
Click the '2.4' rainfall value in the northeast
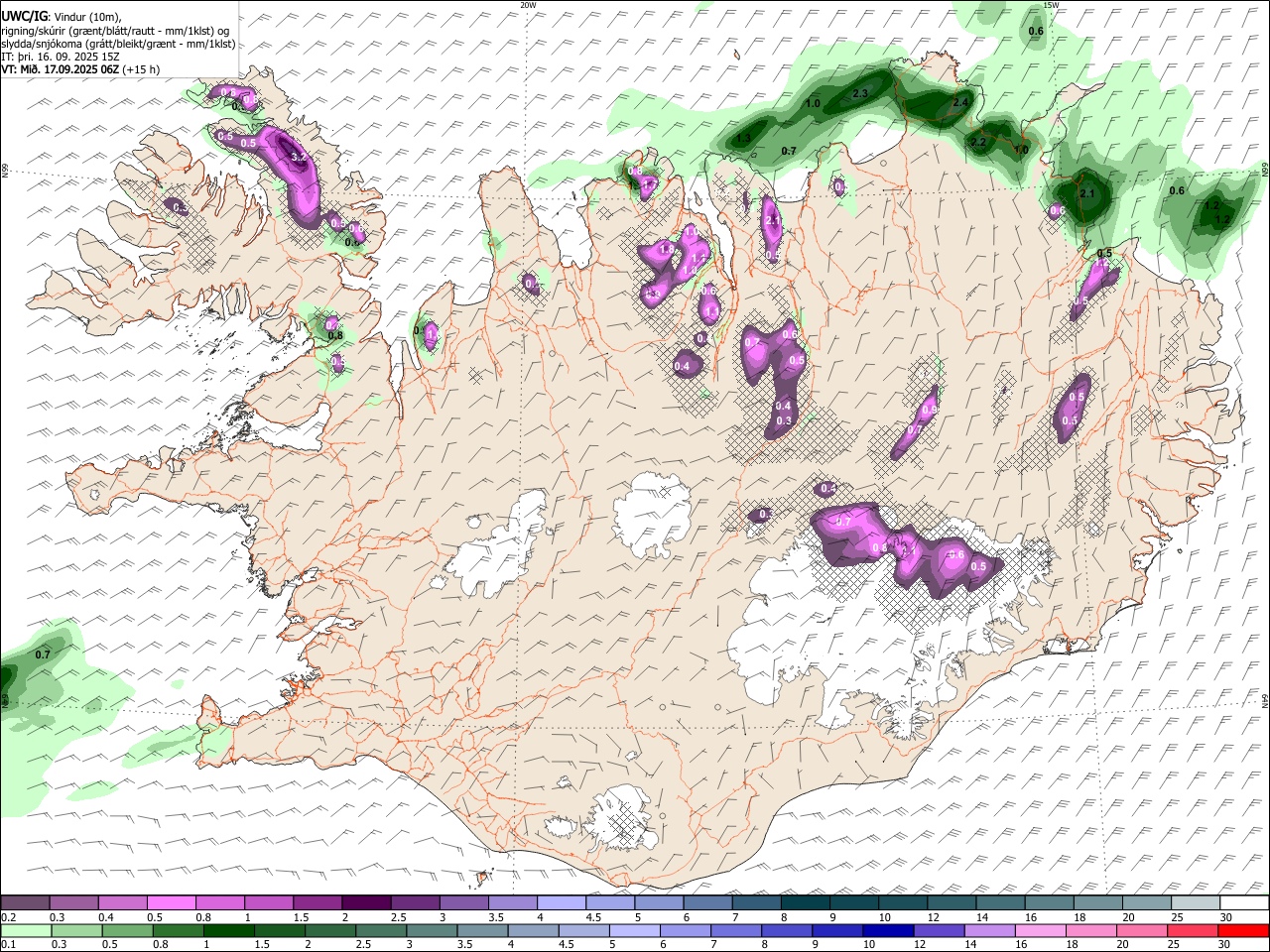point(960,102)
